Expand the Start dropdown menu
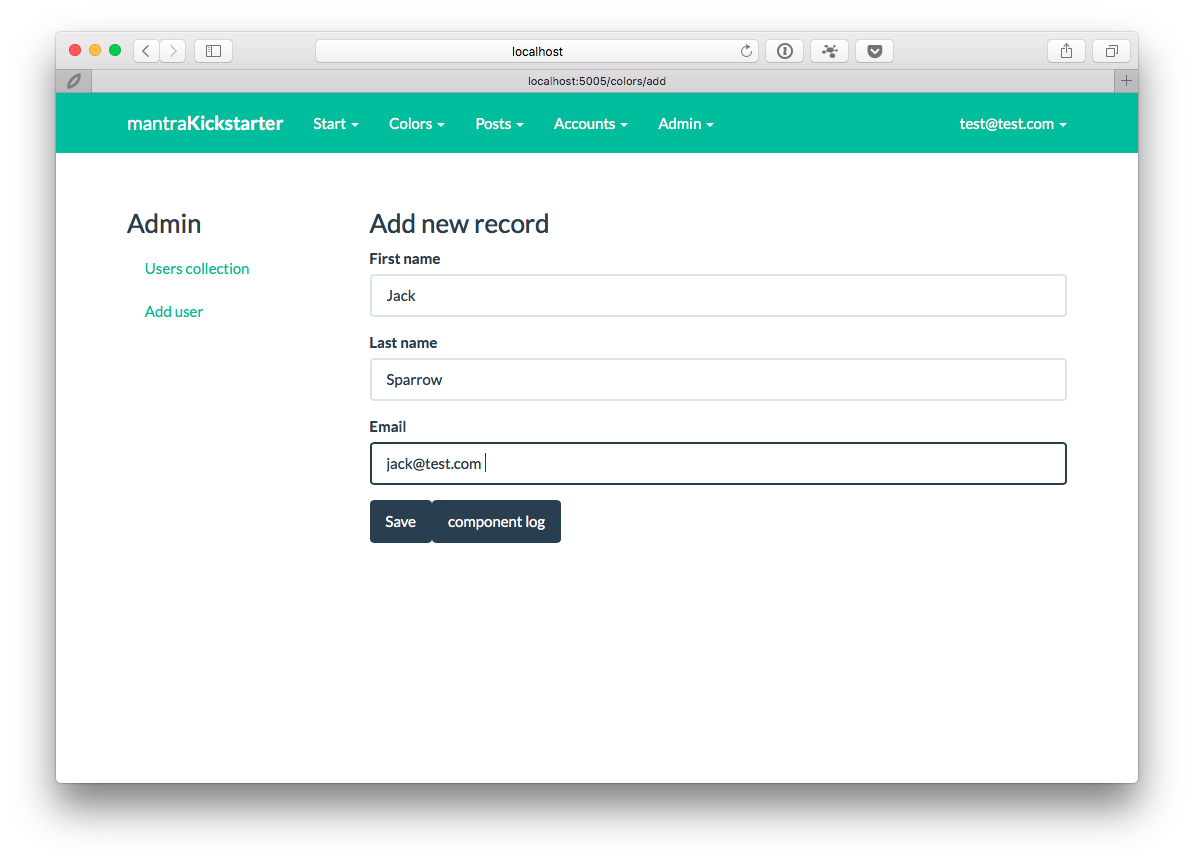Screen dimensions: 1194x863 (336, 123)
